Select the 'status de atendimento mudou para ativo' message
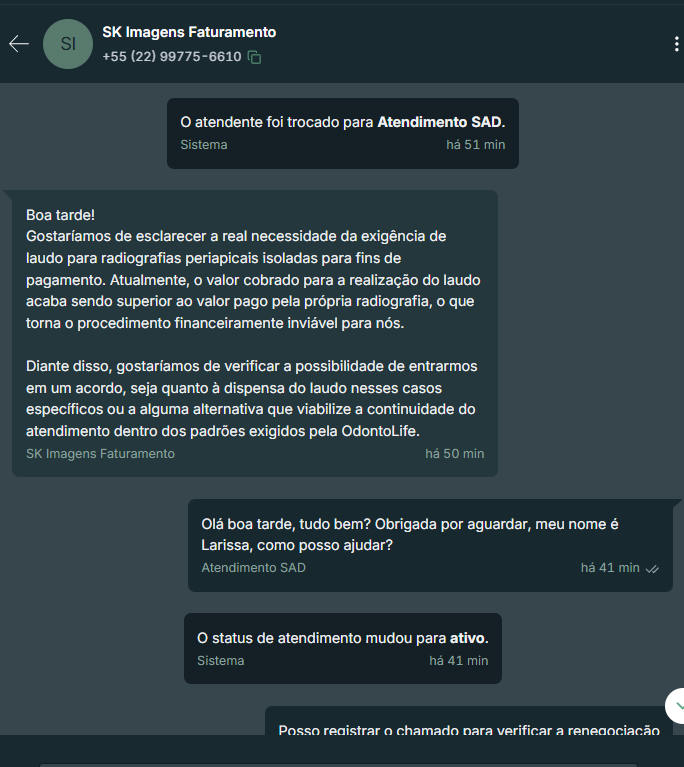The height and width of the screenshot is (767, 684). point(342,648)
